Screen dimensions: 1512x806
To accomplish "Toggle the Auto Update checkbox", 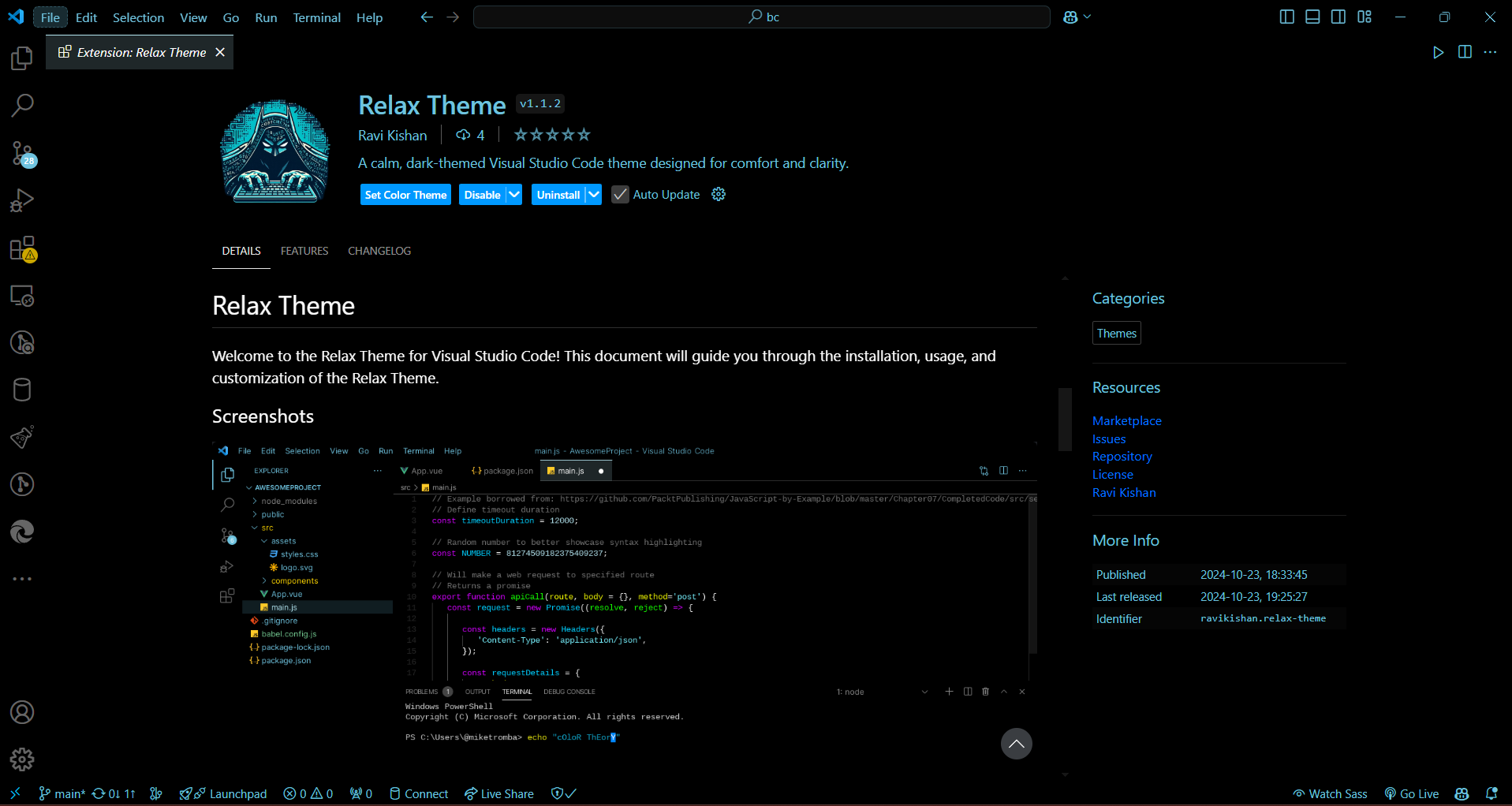I will point(621,194).
